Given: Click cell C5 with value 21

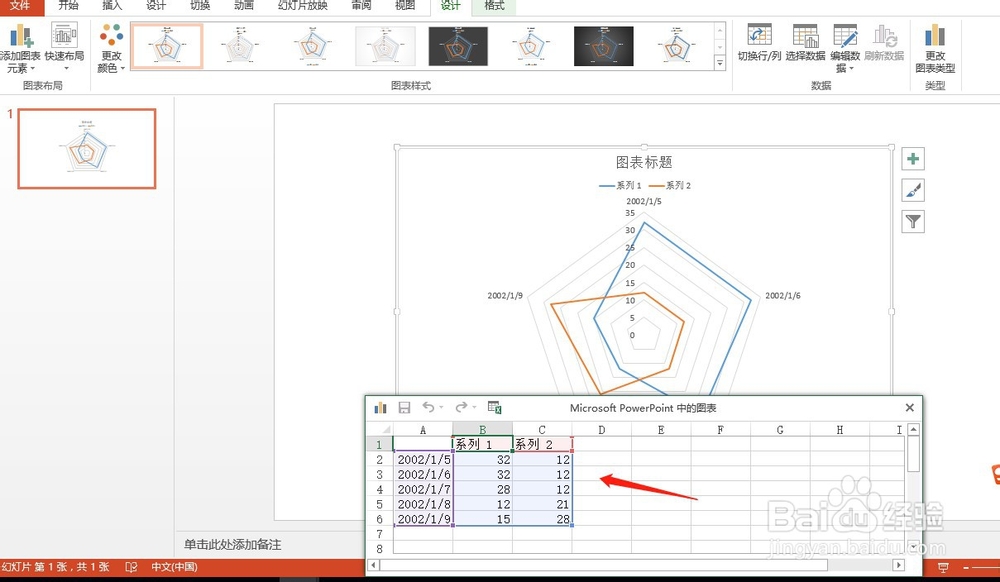Looking at the screenshot, I should 542,504.
